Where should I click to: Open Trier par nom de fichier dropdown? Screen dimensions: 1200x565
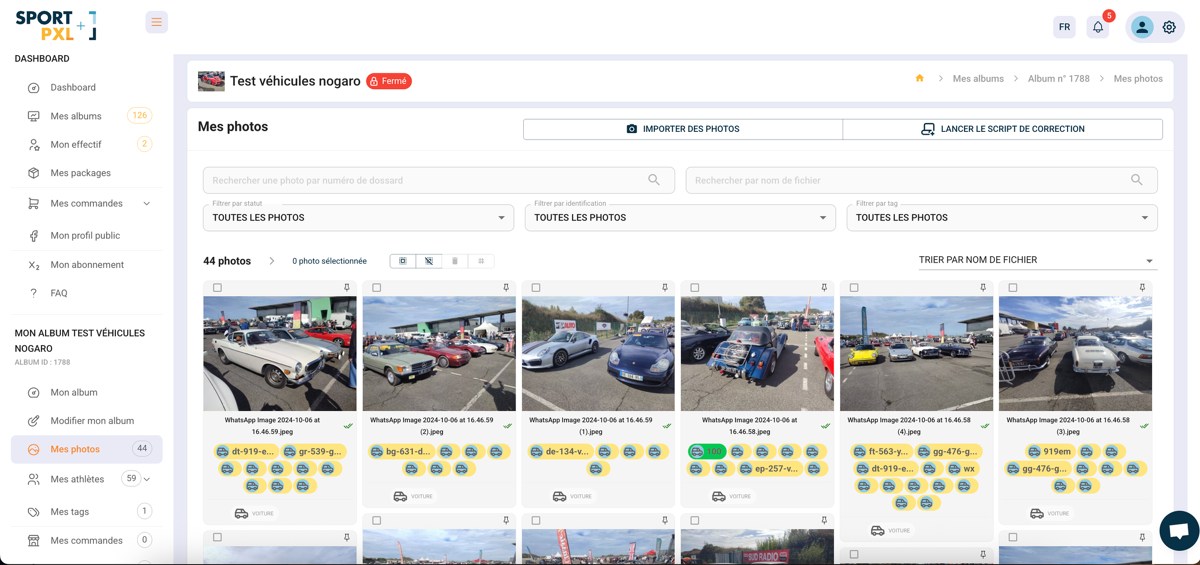pos(1037,260)
